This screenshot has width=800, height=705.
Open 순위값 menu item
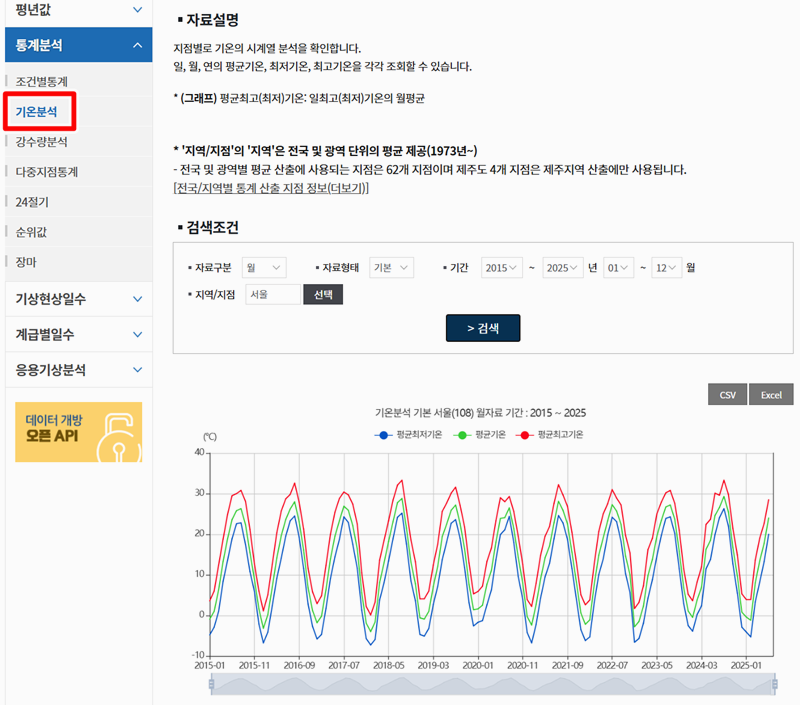pos(31,232)
